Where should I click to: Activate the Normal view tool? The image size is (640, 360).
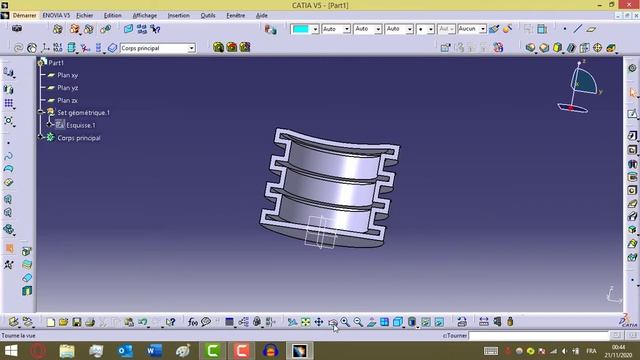[x=371, y=322]
